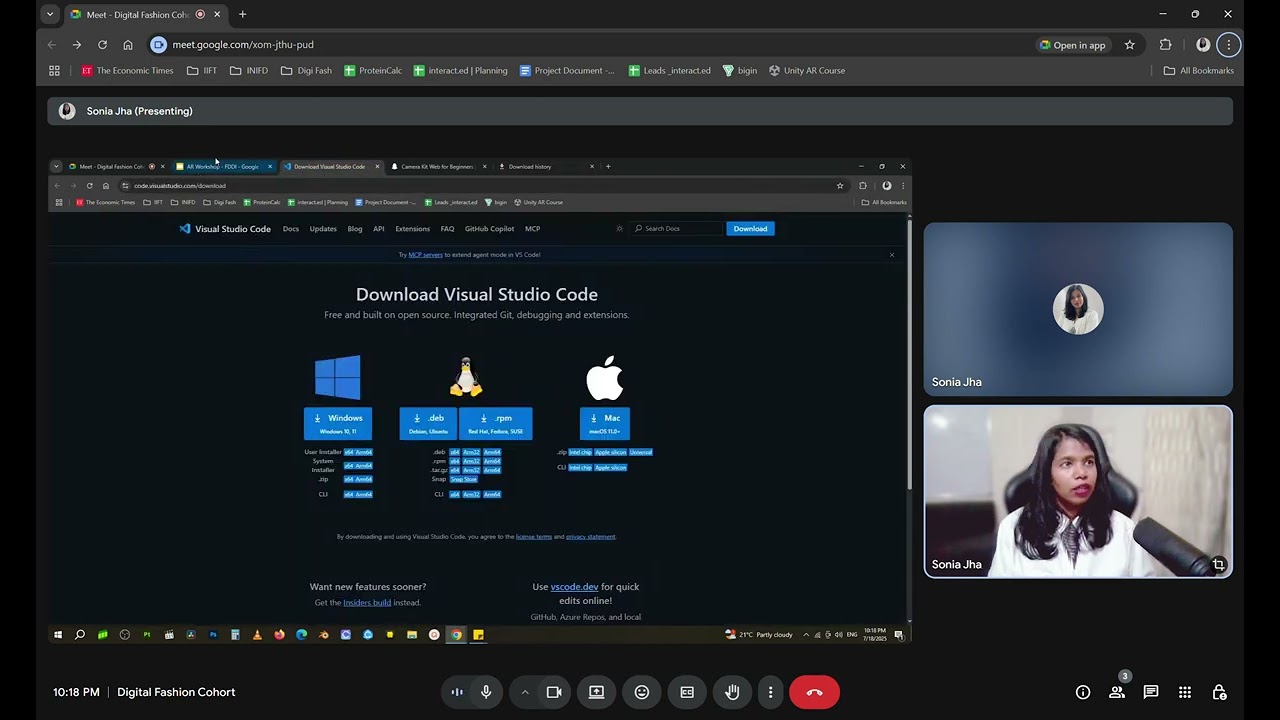Open the Meet activities grid
Screen dimensions: 1280x720
point(1185,692)
